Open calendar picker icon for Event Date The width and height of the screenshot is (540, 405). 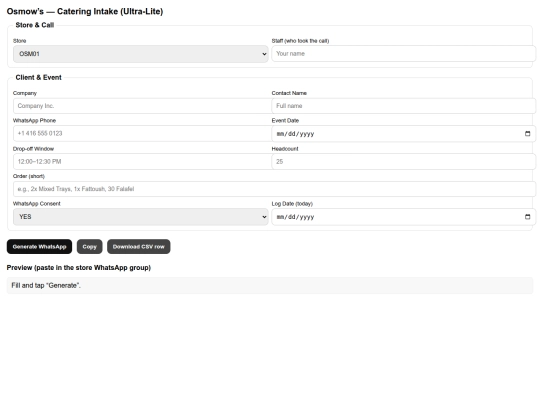pyautogui.click(x=527, y=134)
